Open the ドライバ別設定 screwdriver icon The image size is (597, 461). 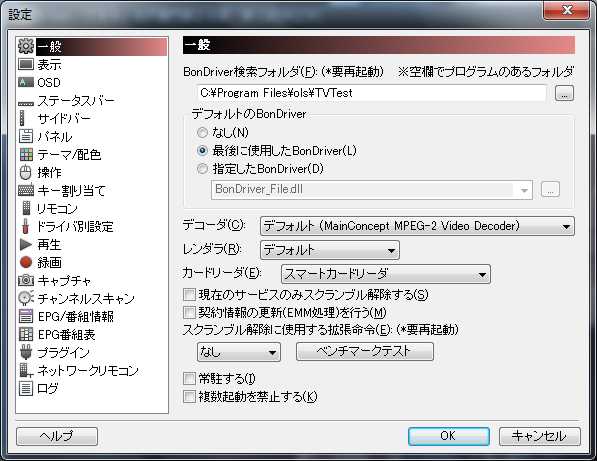point(26,226)
